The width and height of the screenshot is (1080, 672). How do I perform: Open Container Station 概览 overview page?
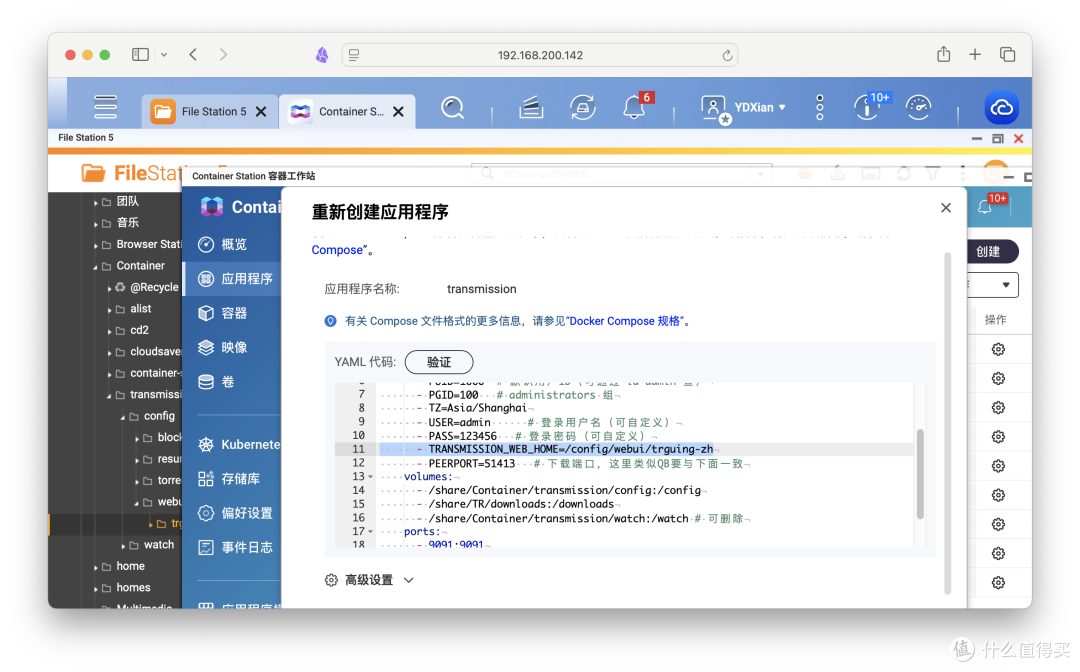tap(232, 244)
